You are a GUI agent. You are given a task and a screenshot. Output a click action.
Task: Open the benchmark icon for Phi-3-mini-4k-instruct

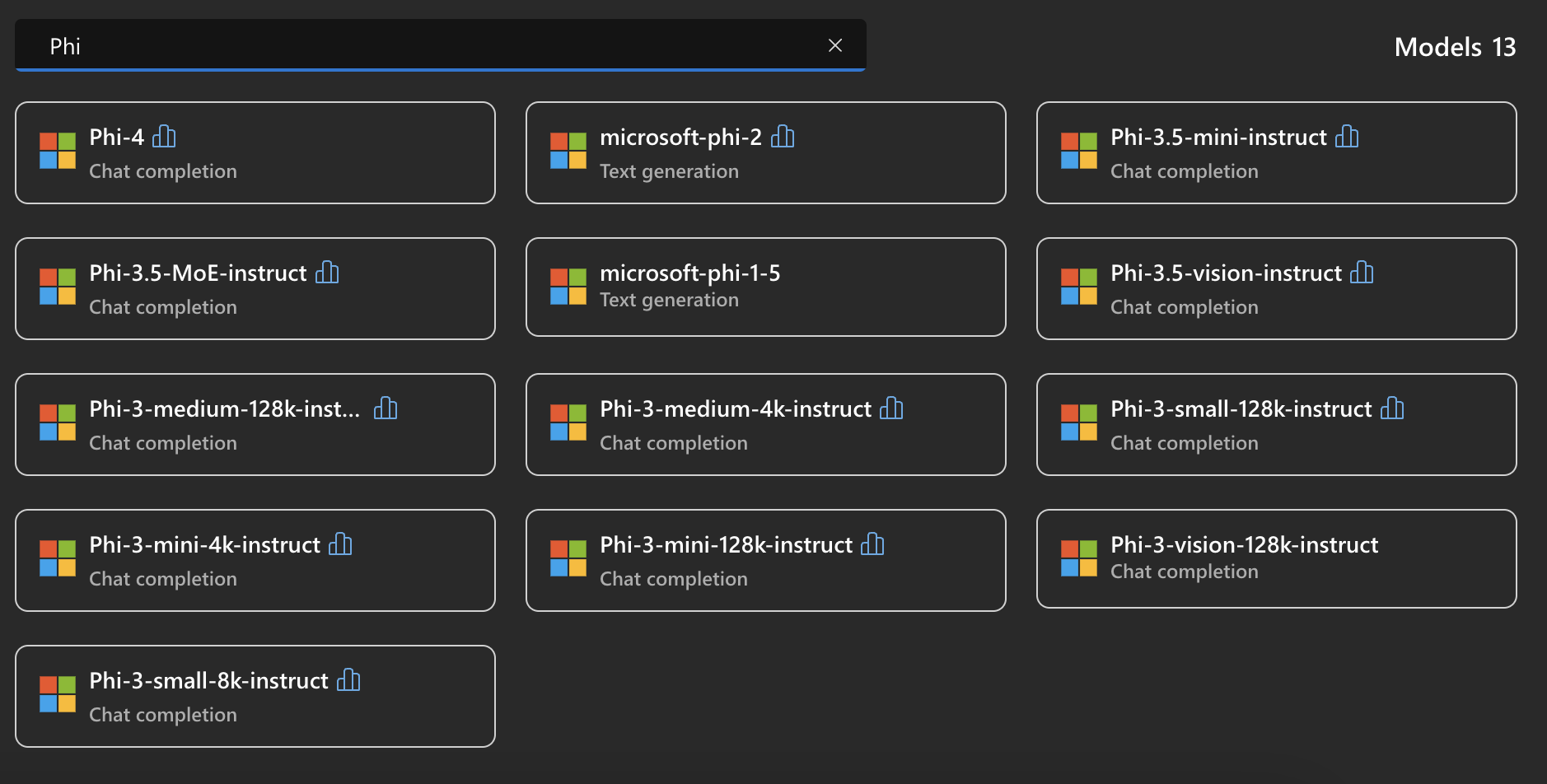pos(340,544)
